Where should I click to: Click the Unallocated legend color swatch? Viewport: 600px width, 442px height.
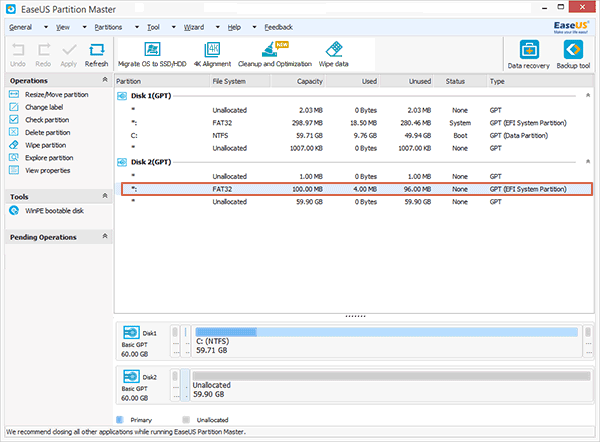[186, 420]
